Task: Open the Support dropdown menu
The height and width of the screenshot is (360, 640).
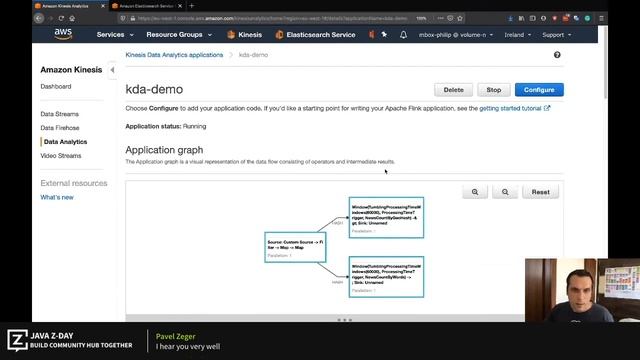Action: (556, 35)
